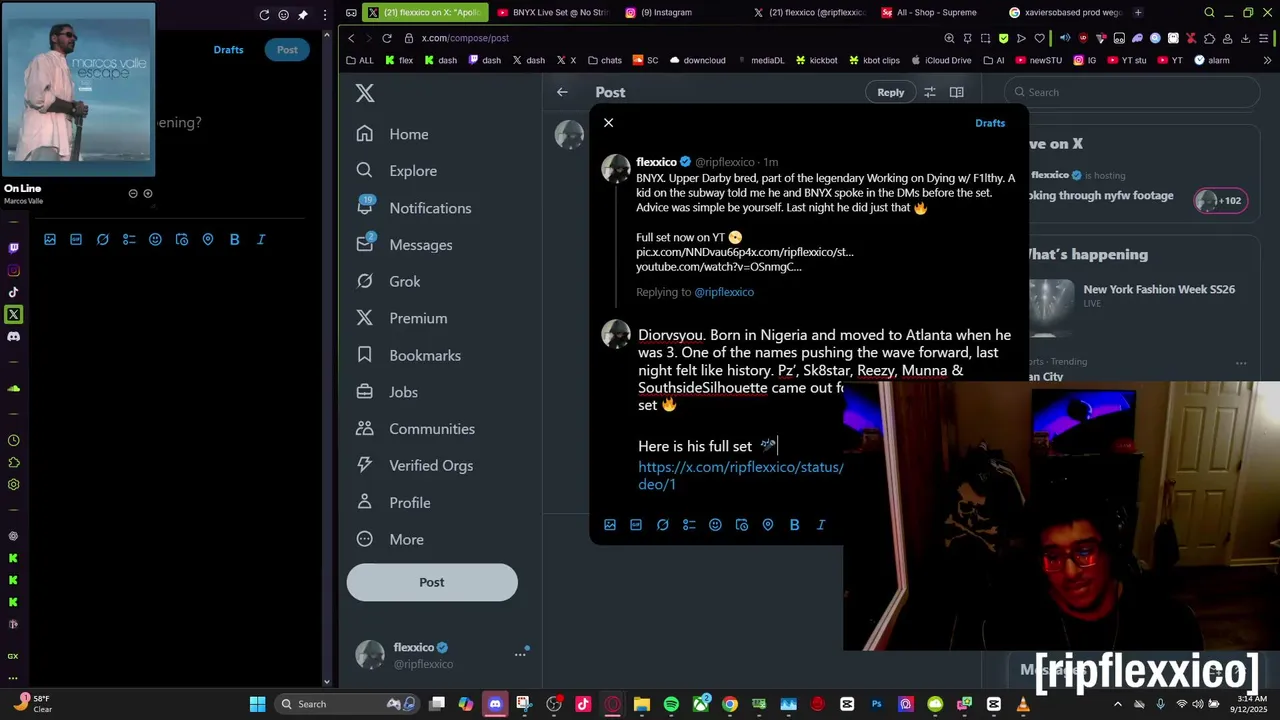The width and height of the screenshot is (1280, 720).
Task: Open Windows Start menu
Action: (257, 704)
